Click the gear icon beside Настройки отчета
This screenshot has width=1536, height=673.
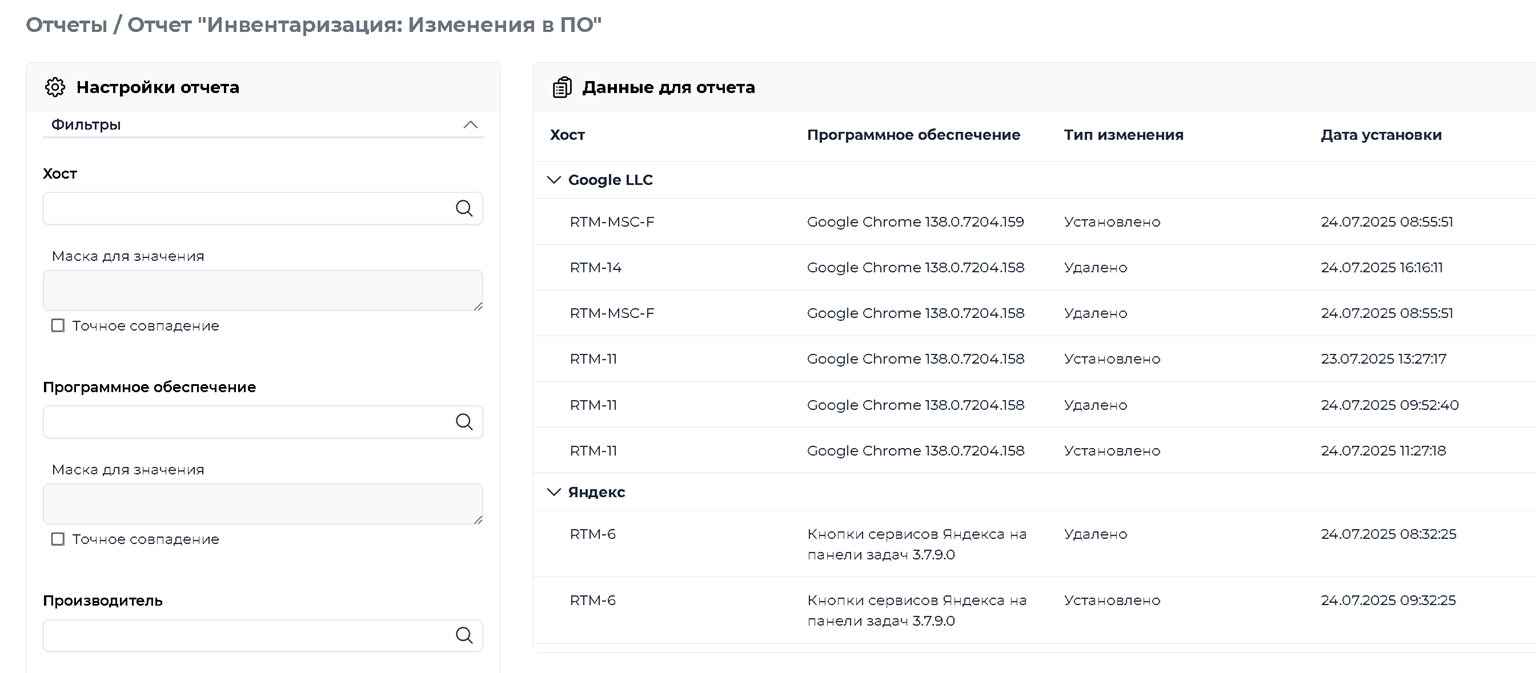tap(55, 87)
